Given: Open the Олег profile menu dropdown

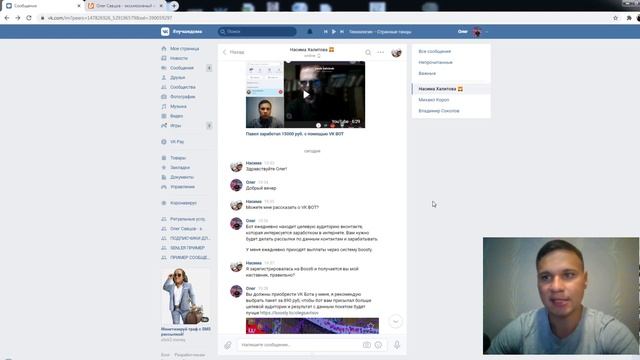Looking at the screenshot, I should (x=473, y=31).
